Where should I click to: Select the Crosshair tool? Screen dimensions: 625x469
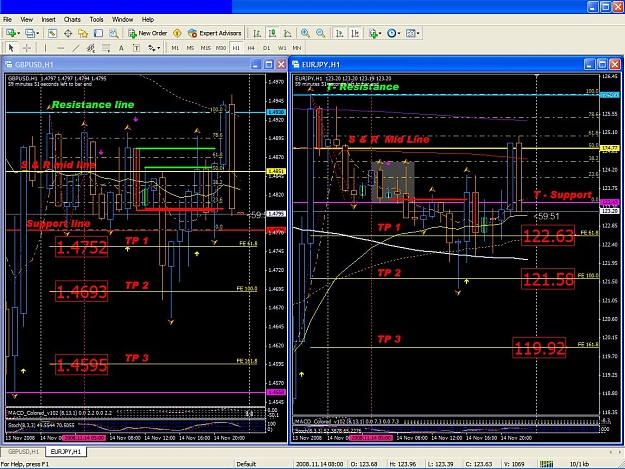pyautogui.click(x=27, y=48)
